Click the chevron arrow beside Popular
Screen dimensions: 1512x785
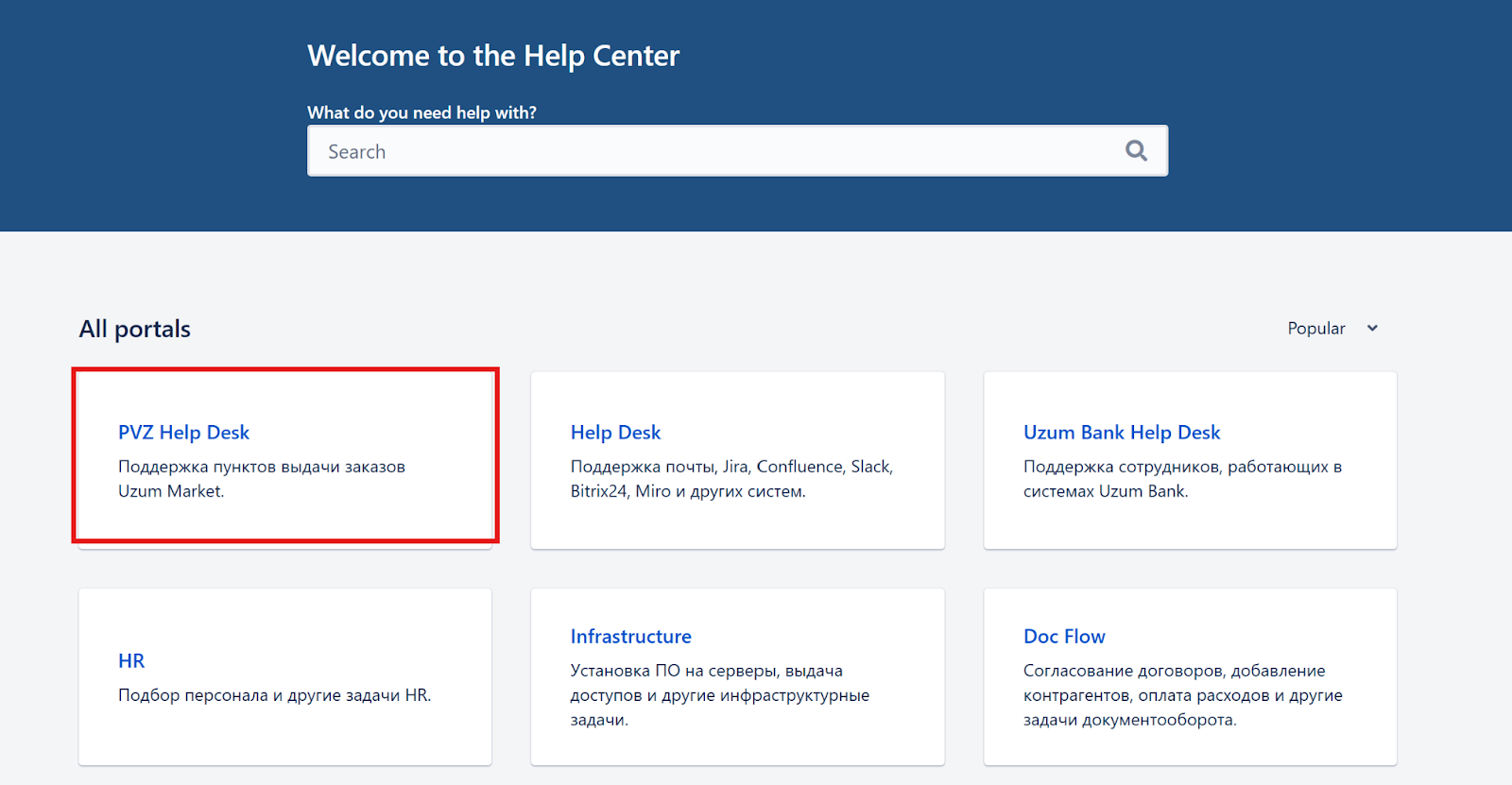1372,329
